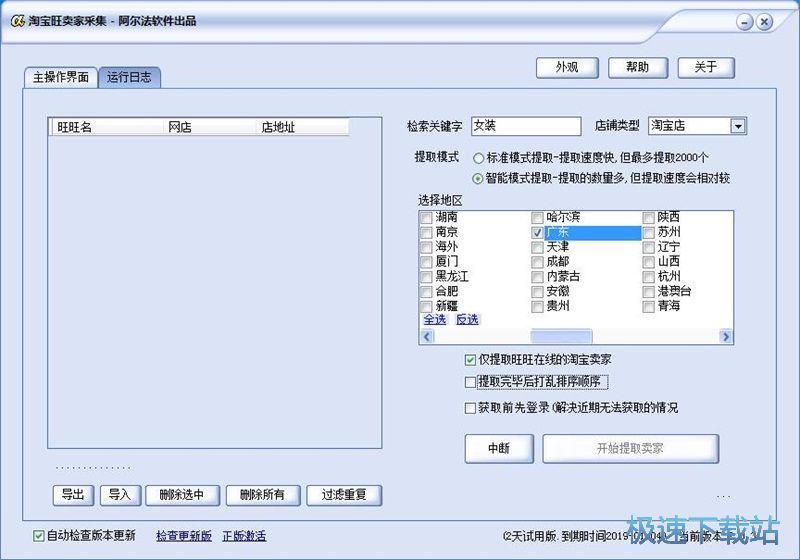Check the 成都 region checkbox
The width and height of the screenshot is (800, 560).
537,262
